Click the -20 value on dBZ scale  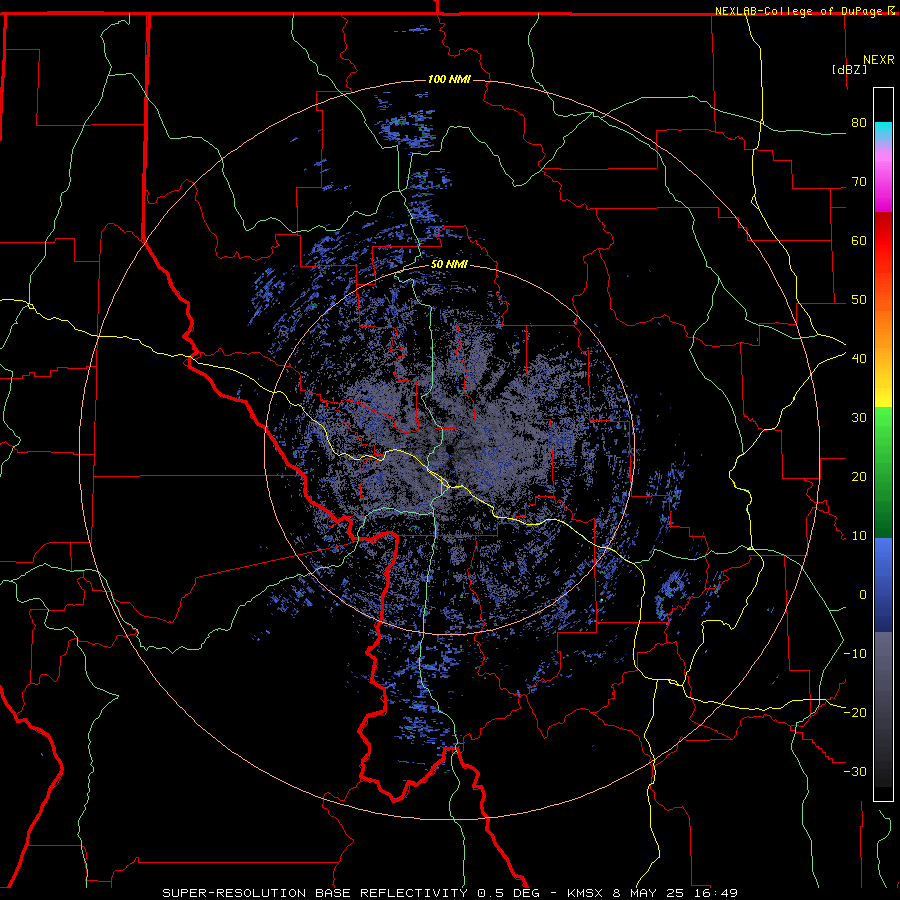click(855, 713)
